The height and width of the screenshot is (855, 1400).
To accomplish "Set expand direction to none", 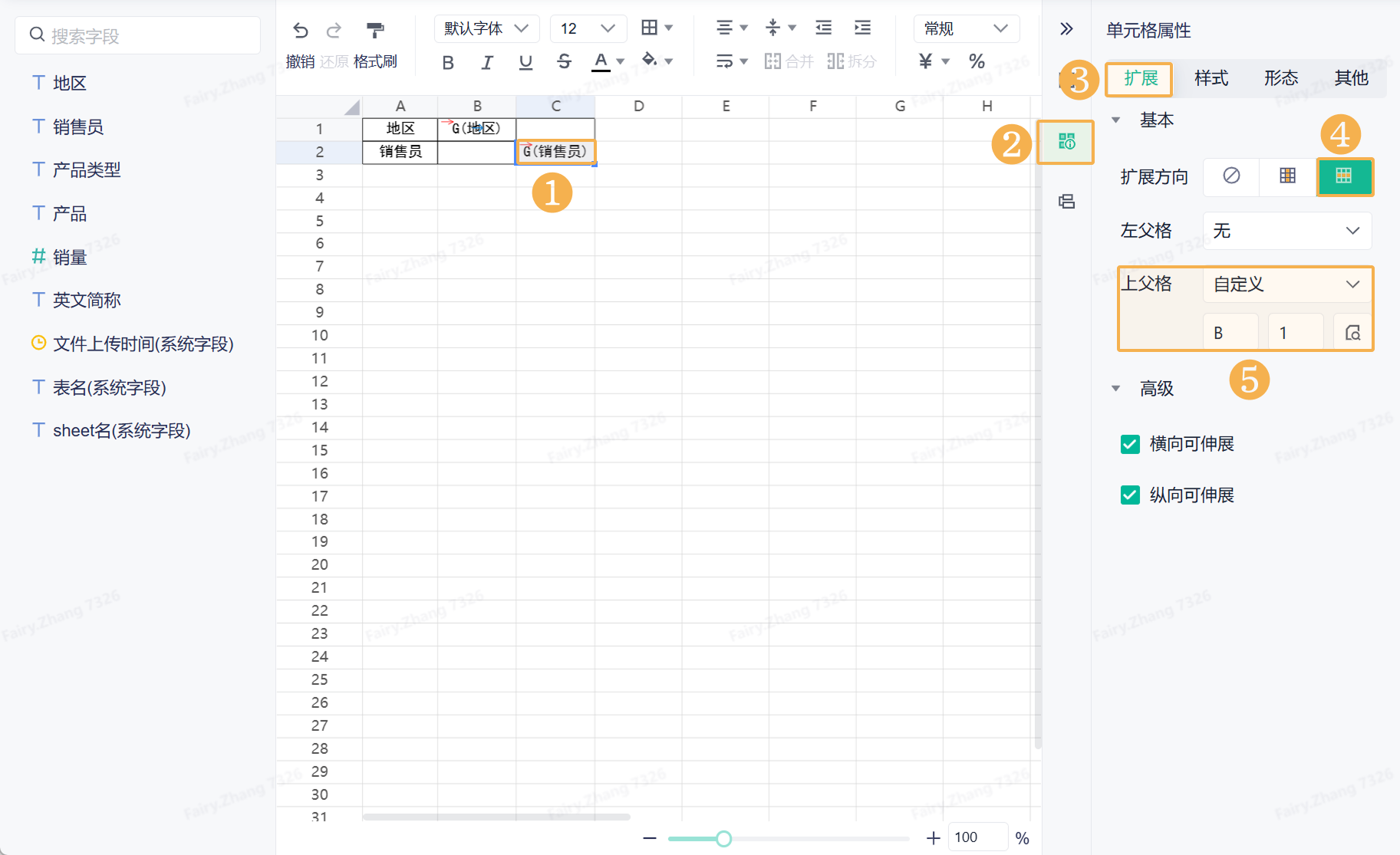I will [1231, 176].
